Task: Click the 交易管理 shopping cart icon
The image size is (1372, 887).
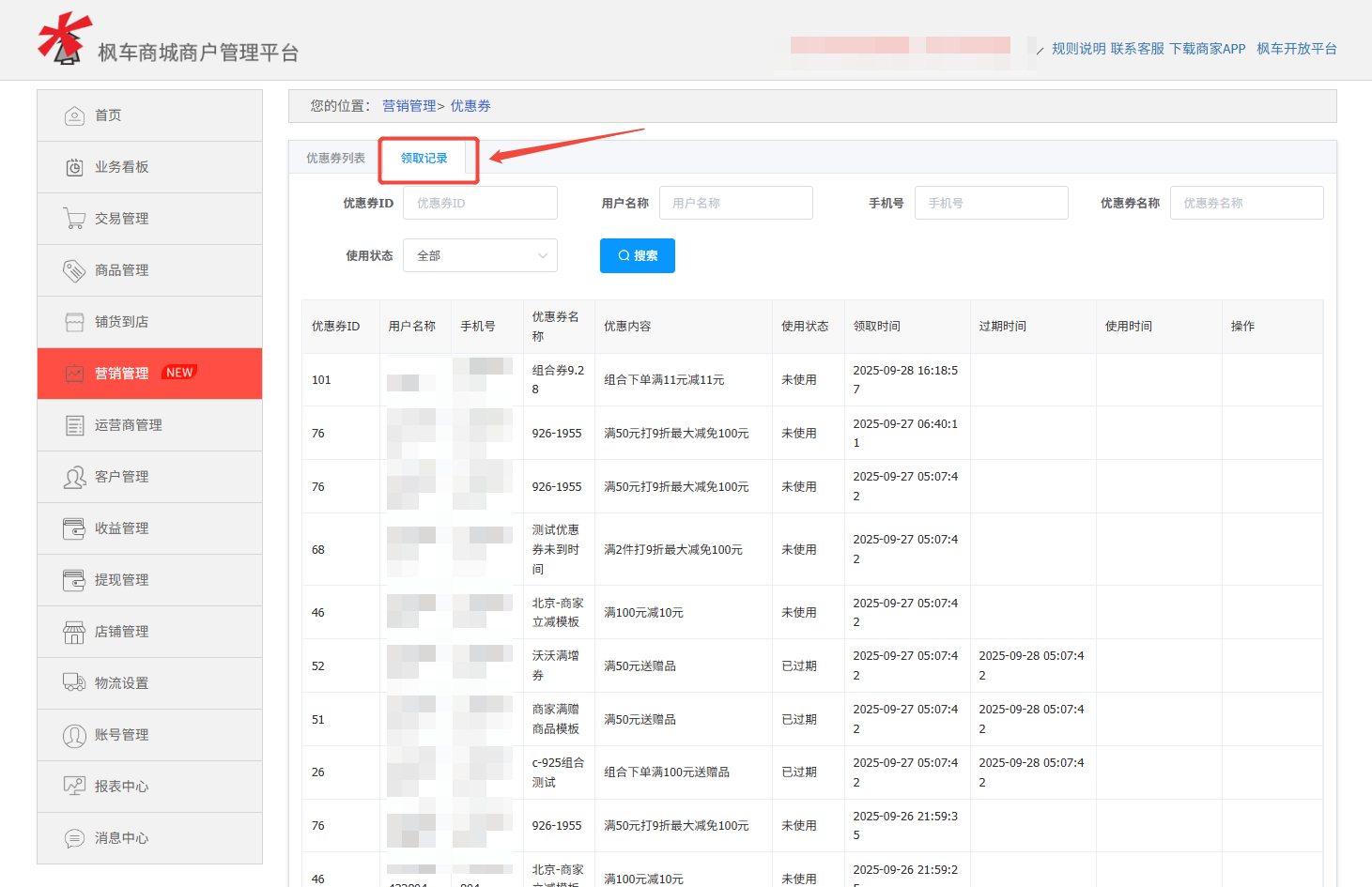Action: (75, 218)
